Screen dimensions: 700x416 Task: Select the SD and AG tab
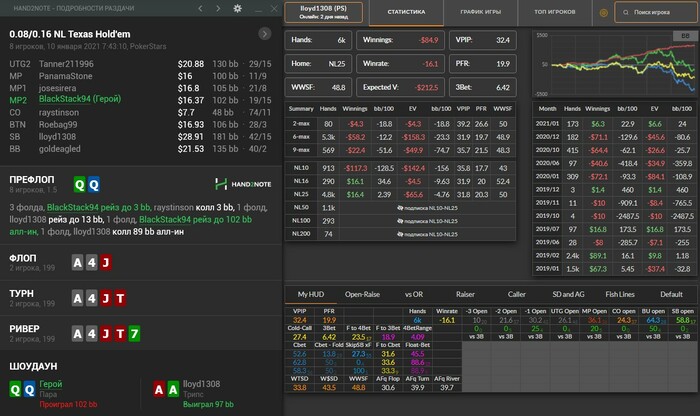568,294
